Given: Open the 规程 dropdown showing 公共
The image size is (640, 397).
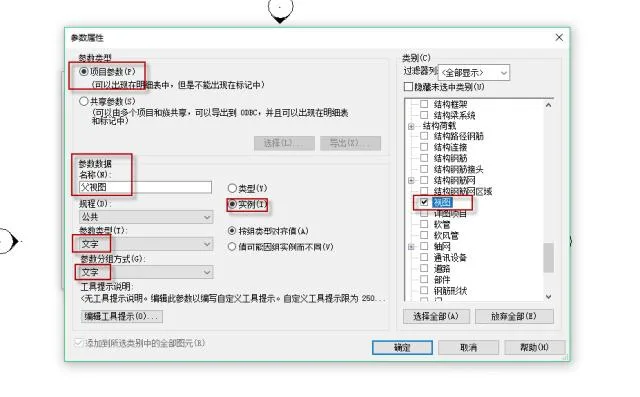Looking at the screenshot, I should [x=146, y=217].
